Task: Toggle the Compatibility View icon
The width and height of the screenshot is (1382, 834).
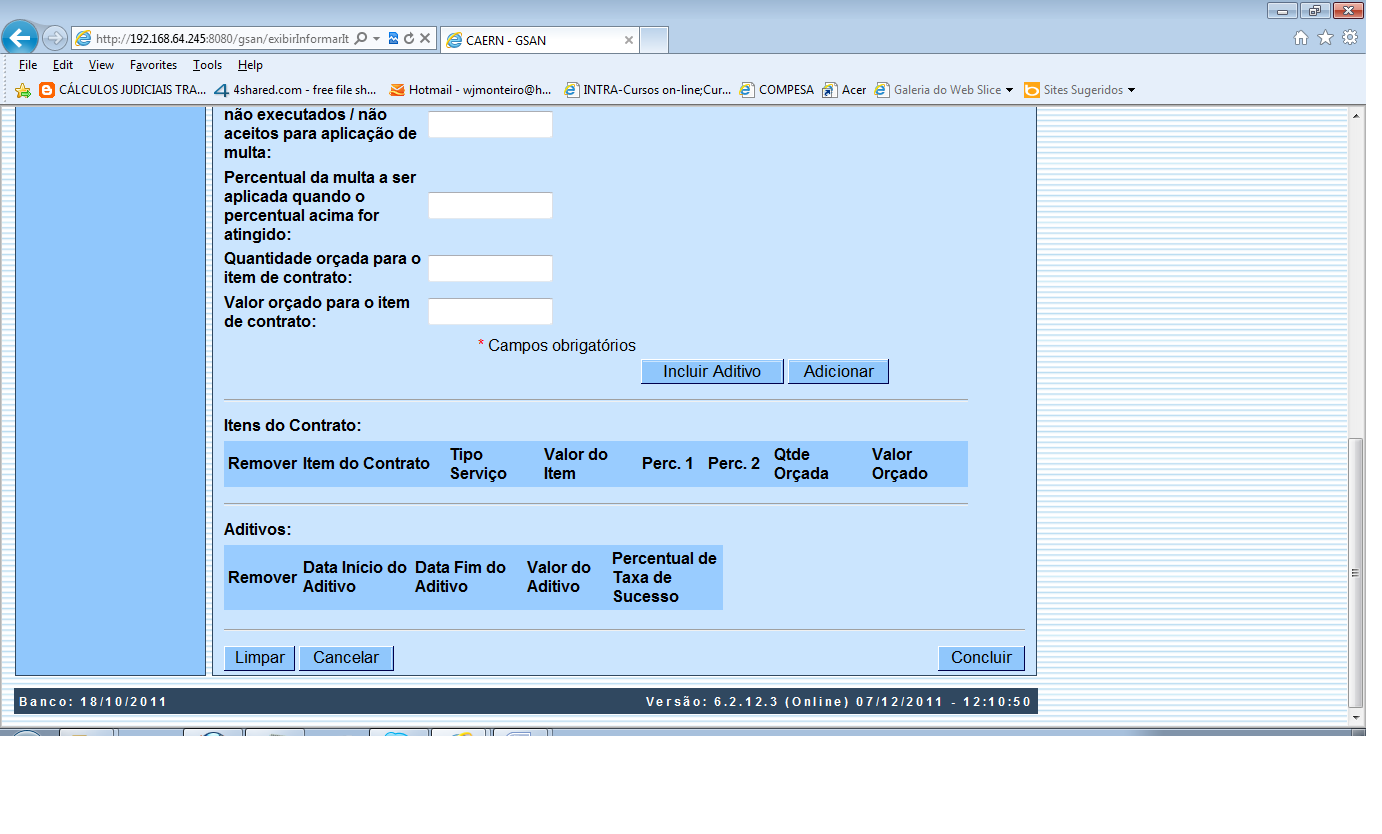Action: [x=393, y=39]
